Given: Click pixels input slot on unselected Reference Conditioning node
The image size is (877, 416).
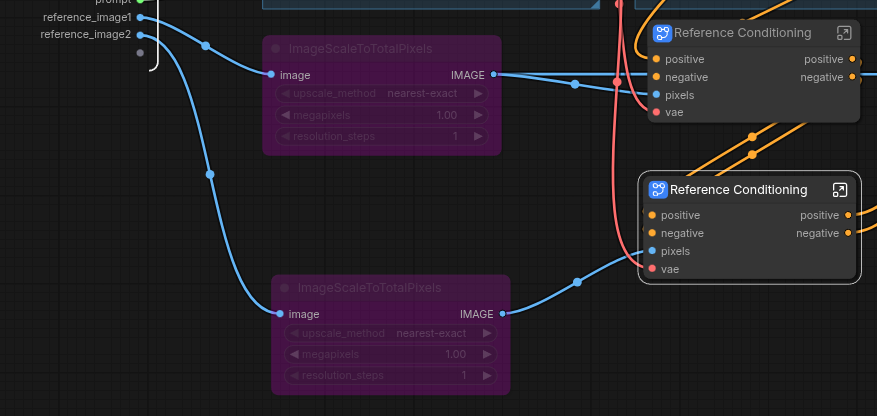Looking at the screenshot, I should [656, 94].
